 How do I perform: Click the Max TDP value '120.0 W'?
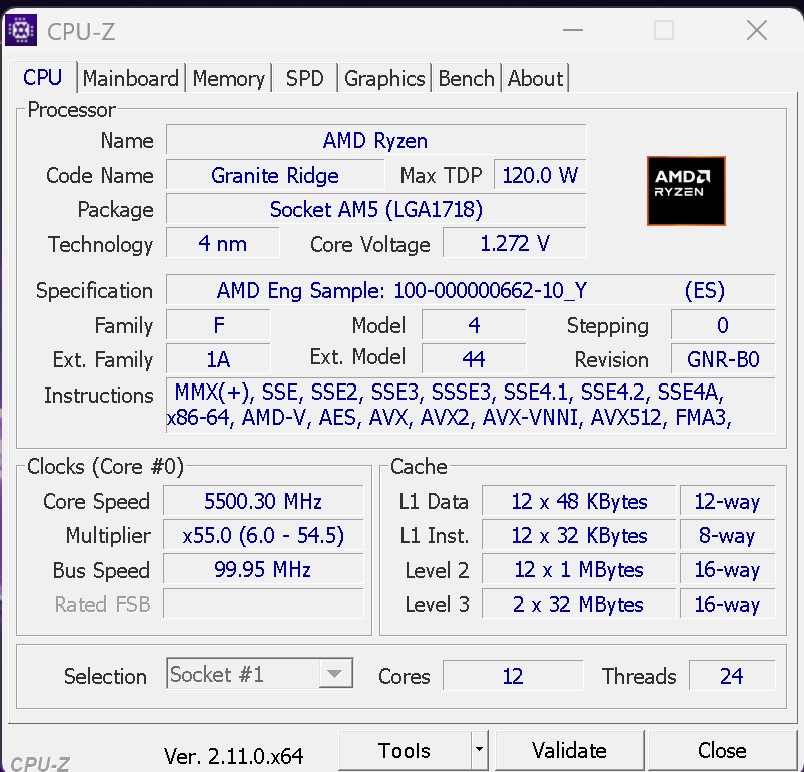pyautogui.click(x=540, y=175)
